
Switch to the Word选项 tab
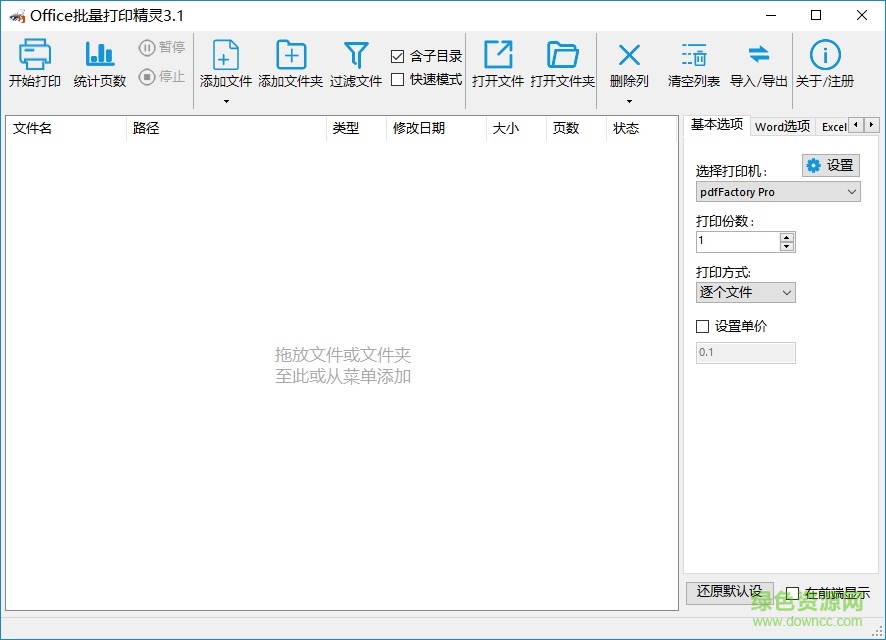click(782, 126)
